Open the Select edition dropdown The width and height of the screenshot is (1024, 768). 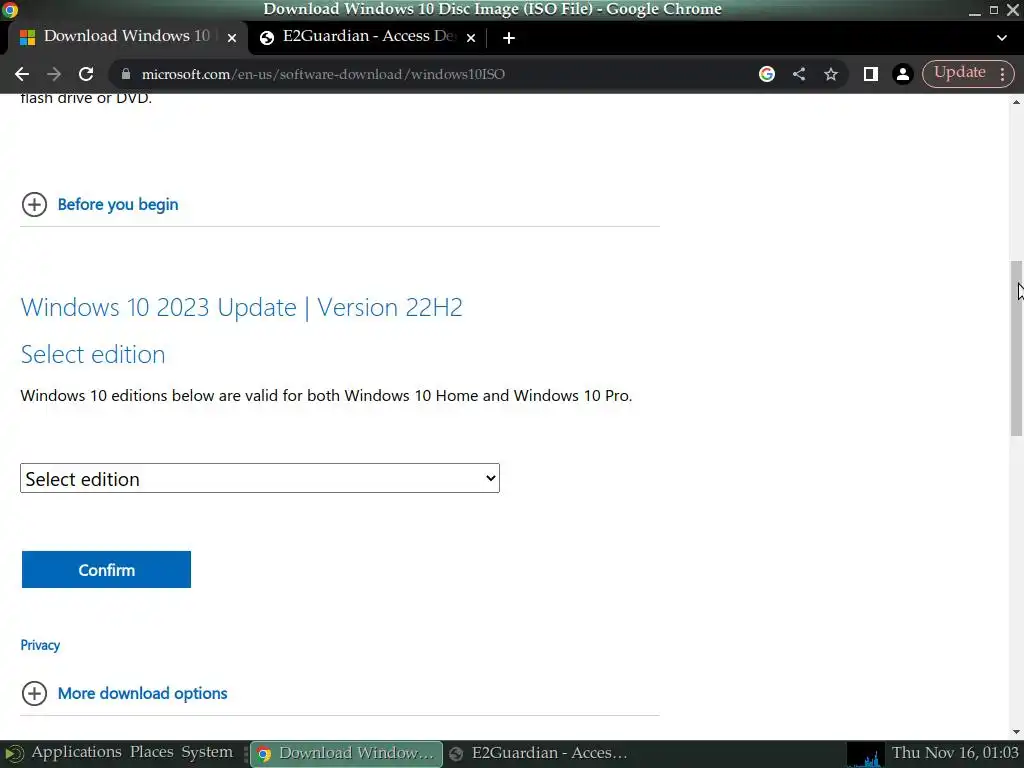[260, 478]
